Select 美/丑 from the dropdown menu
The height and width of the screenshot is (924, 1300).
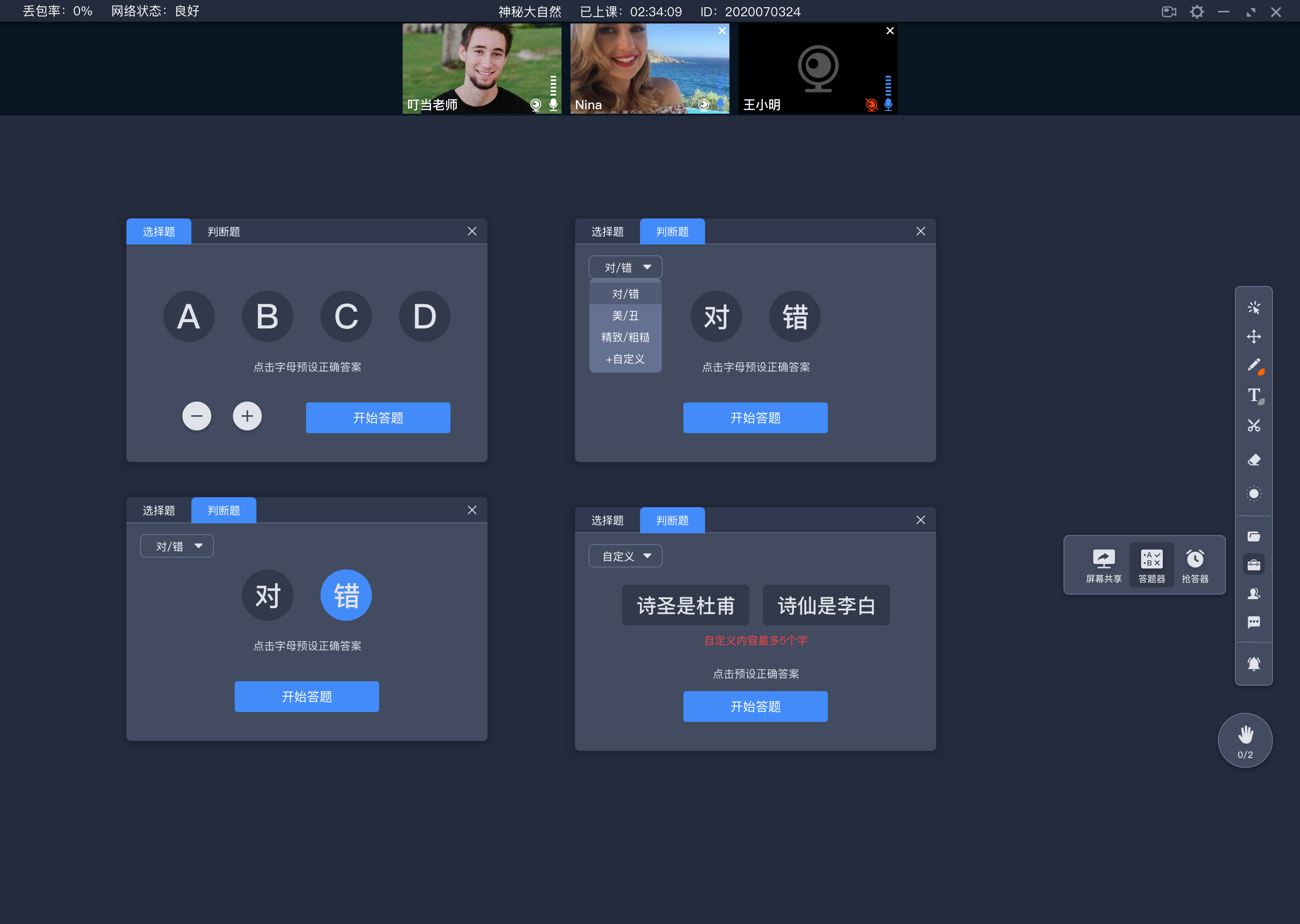(623, 316)
